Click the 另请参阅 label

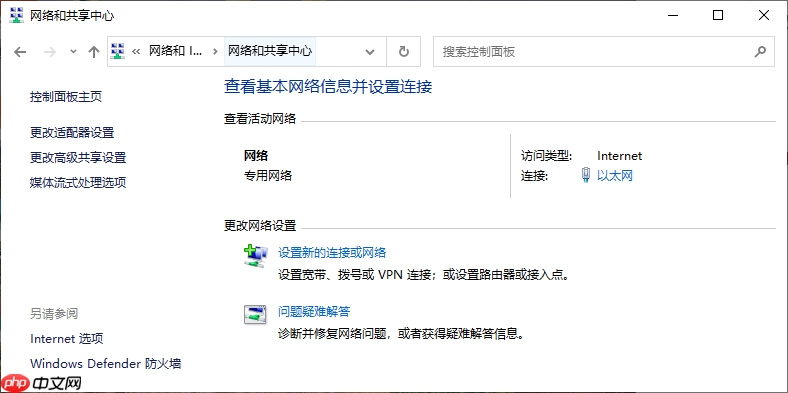click(54, 314)
